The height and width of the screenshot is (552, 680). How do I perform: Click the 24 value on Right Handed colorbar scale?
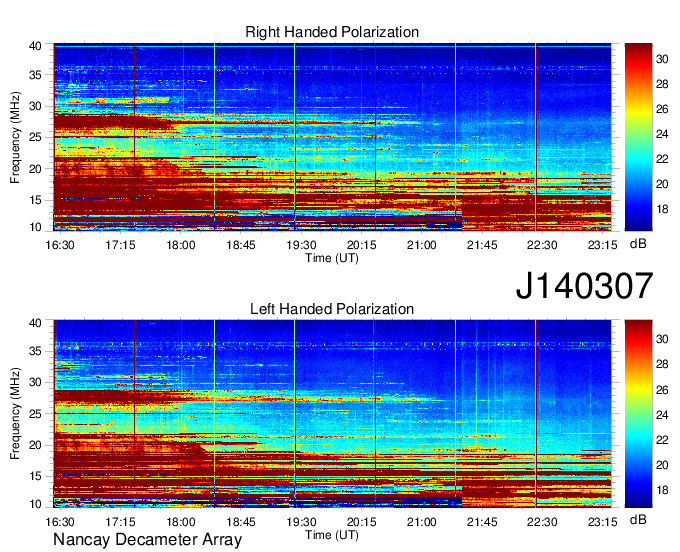coord(662,134)
